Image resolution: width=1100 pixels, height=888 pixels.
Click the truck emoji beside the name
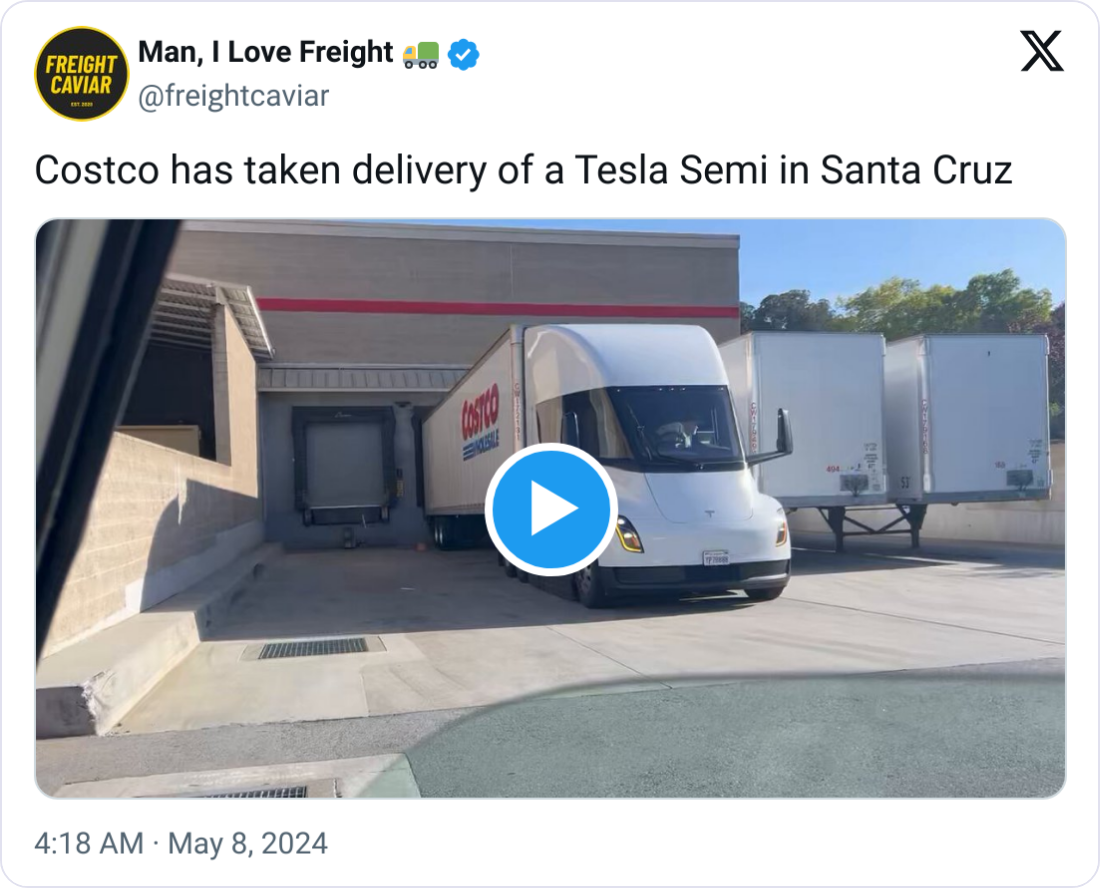(x=420, y=54)
